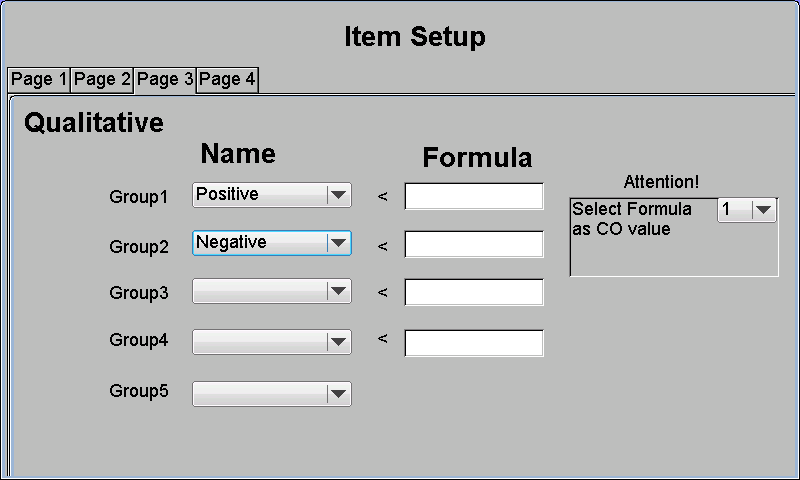Click the Name column heading
Screen dimensions: 800x480
click(238, 154)
